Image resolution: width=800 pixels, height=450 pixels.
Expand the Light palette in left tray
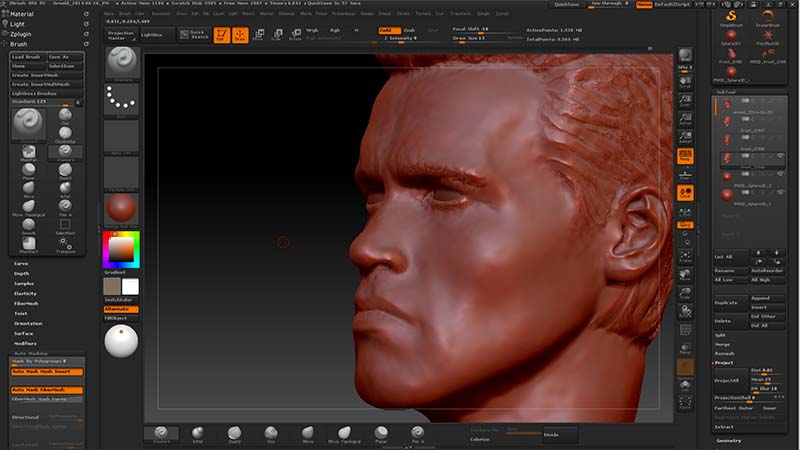17,24
